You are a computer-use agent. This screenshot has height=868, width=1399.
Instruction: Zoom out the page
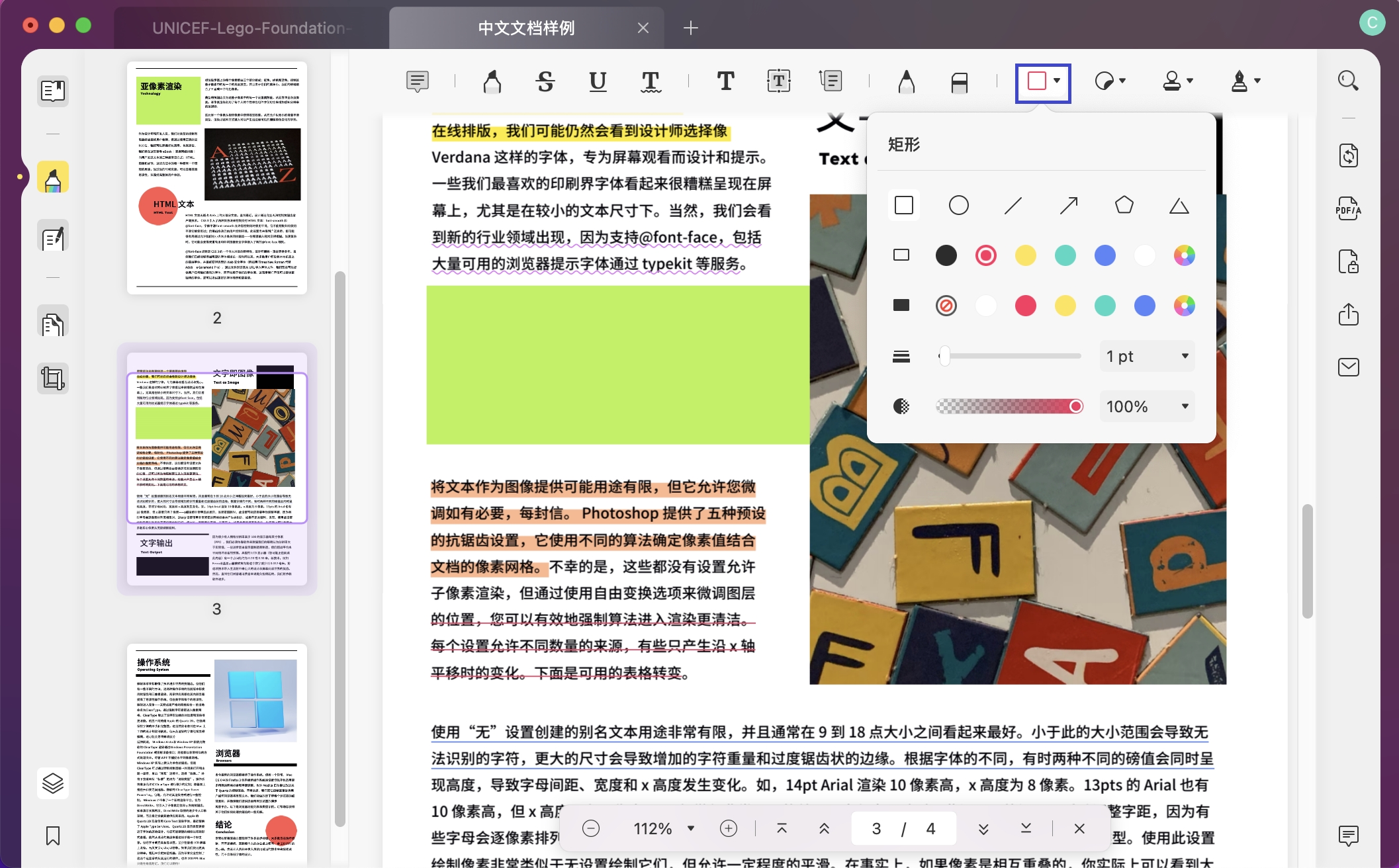pyautogui.click(x=591, y=828)
